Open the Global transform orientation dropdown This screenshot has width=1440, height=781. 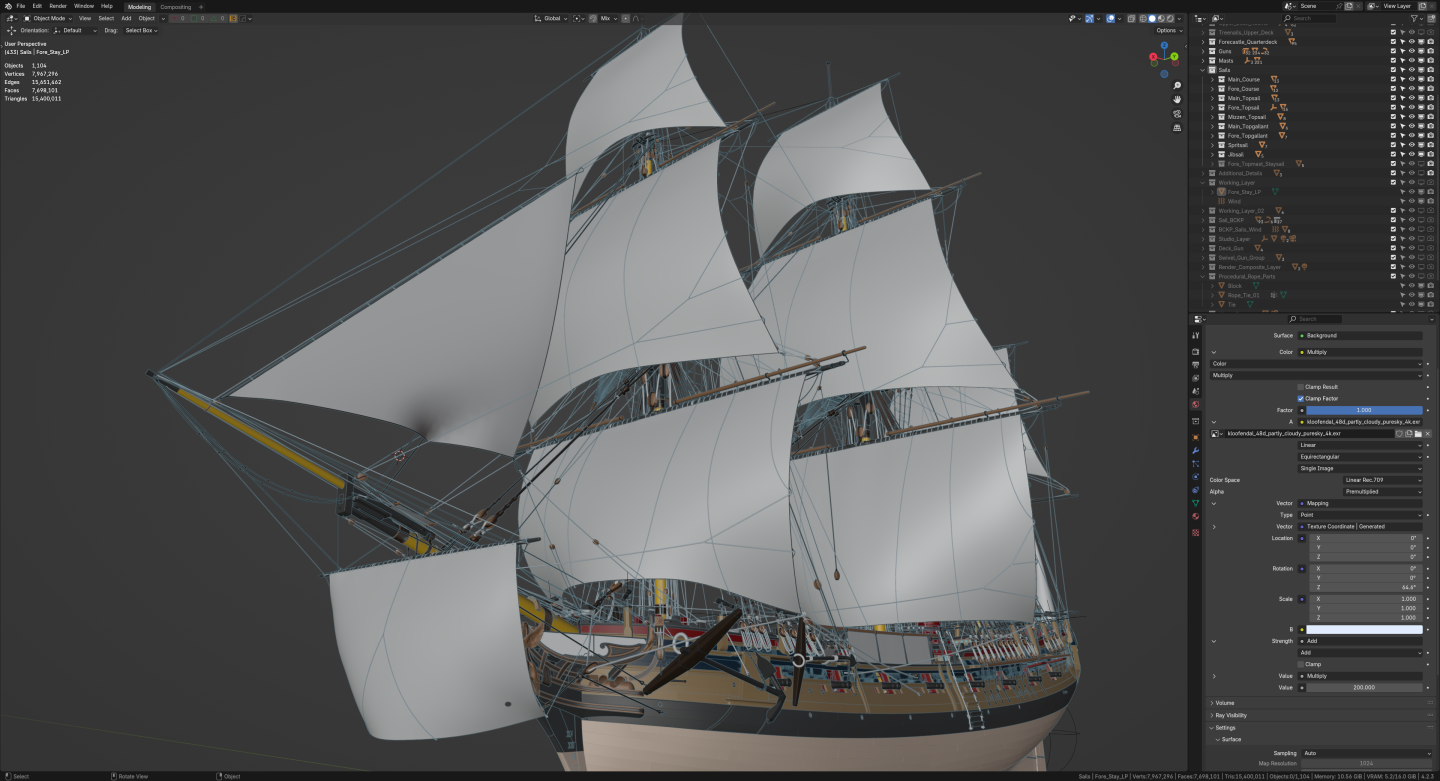tap(551, 18)
